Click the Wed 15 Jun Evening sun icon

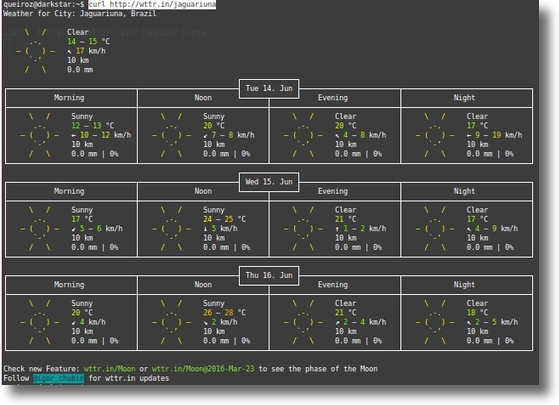pos(303,229)
